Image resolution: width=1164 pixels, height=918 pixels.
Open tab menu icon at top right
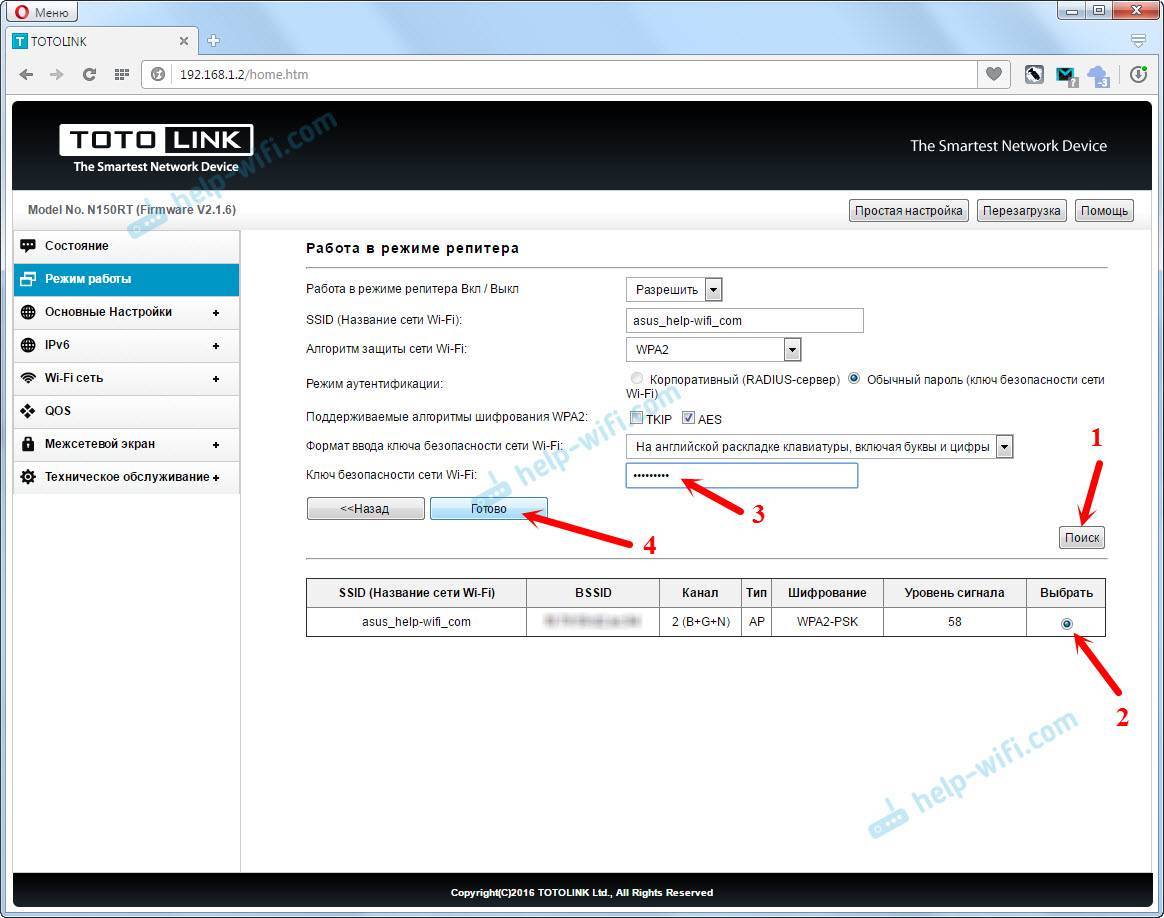click(x=1138, y=41)
